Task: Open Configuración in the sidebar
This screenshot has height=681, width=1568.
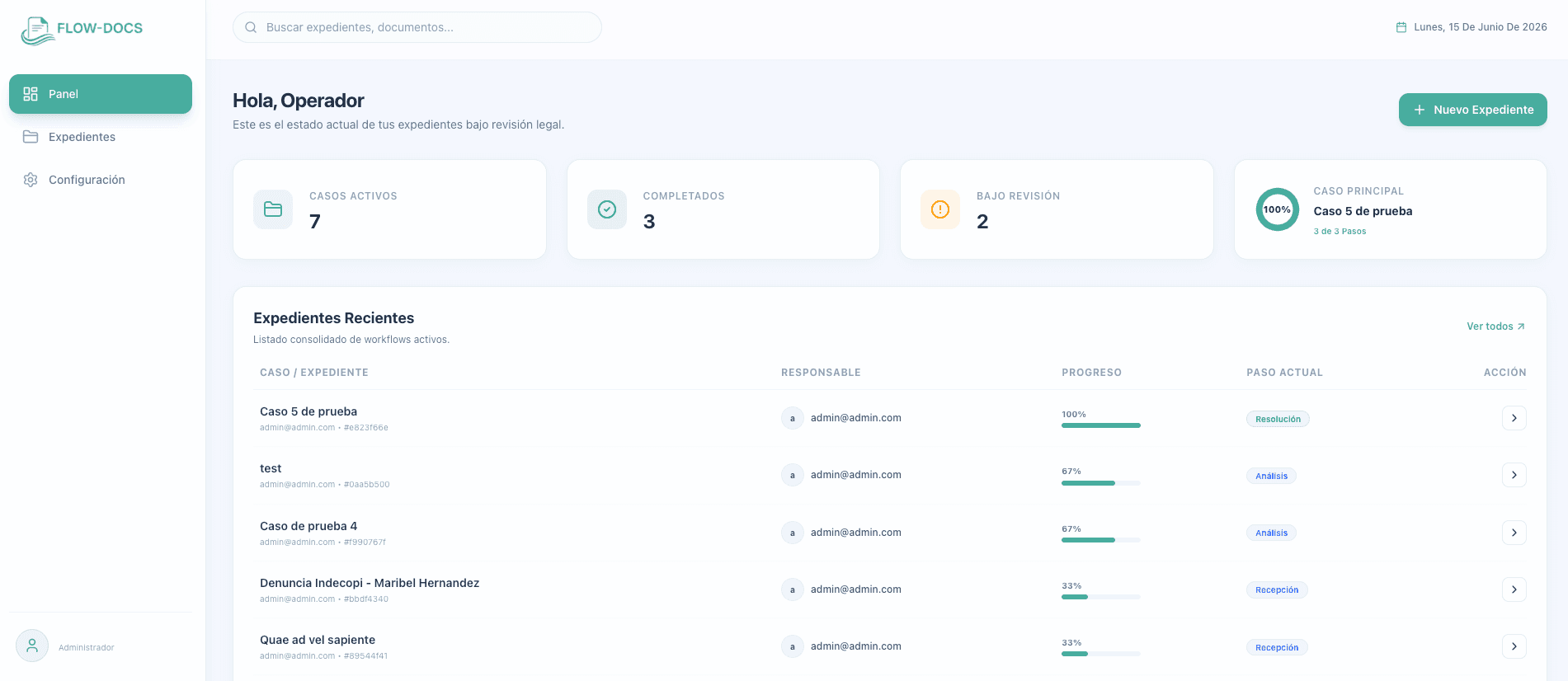Action: coord(101,180)
